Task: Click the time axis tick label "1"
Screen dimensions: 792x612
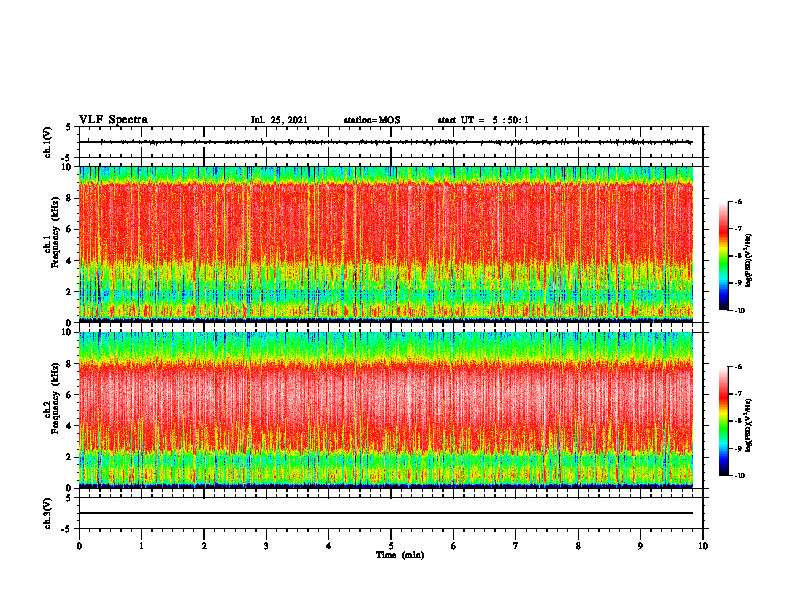Action: [141, 546]
